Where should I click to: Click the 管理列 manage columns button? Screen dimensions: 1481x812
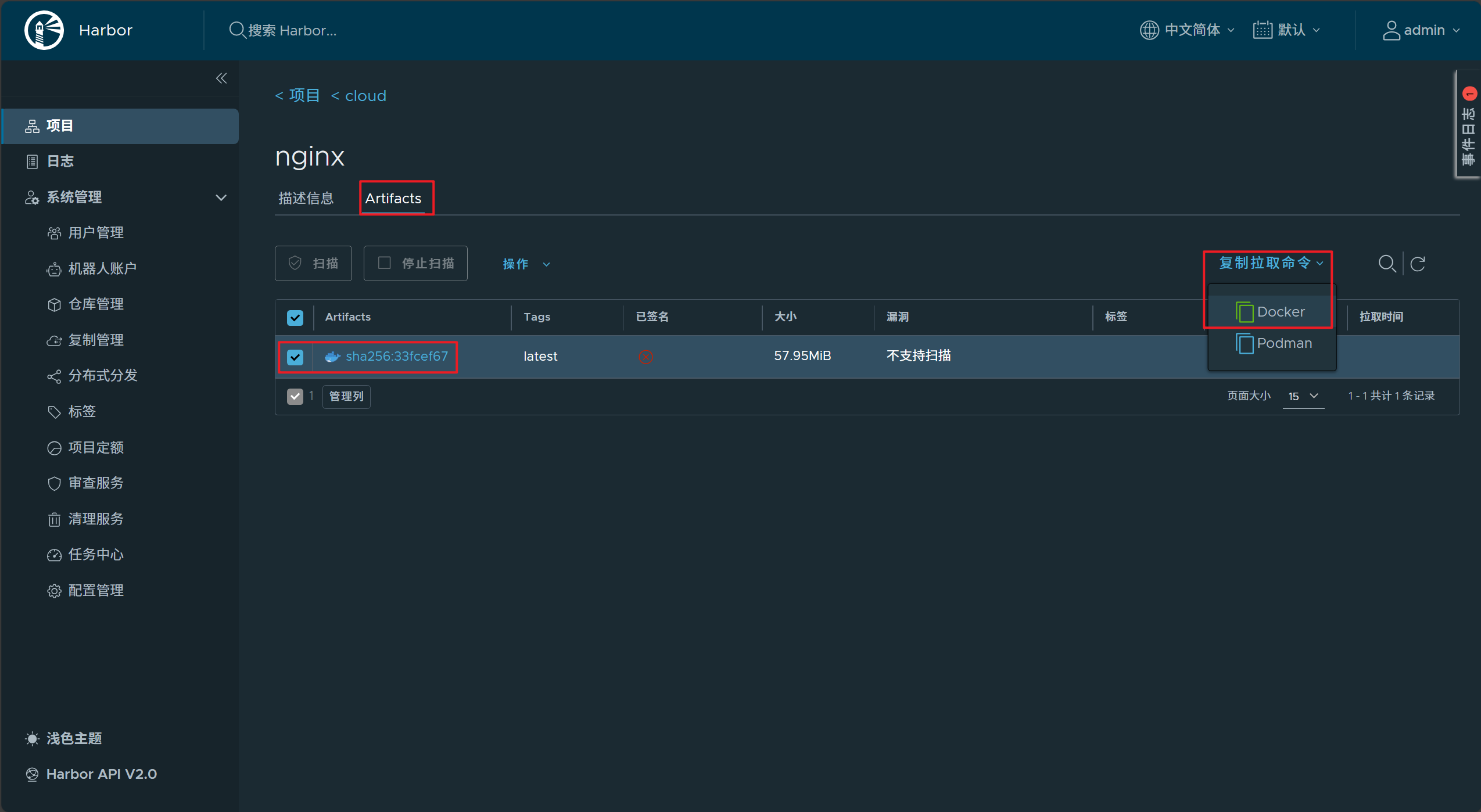(x=346, y=396)
